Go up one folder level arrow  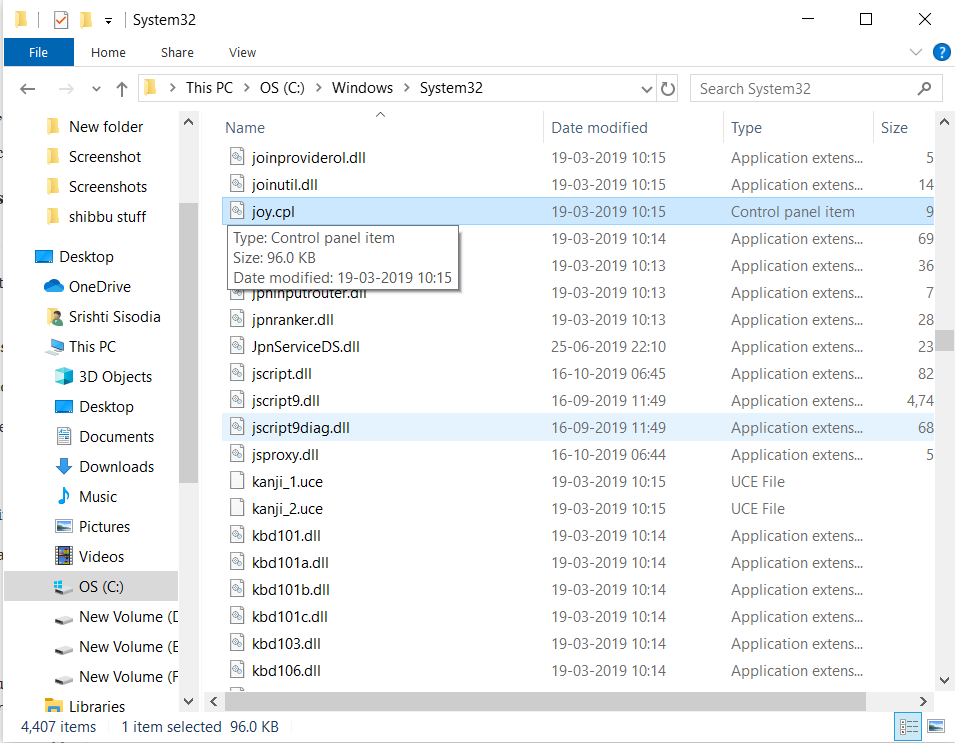122,89
